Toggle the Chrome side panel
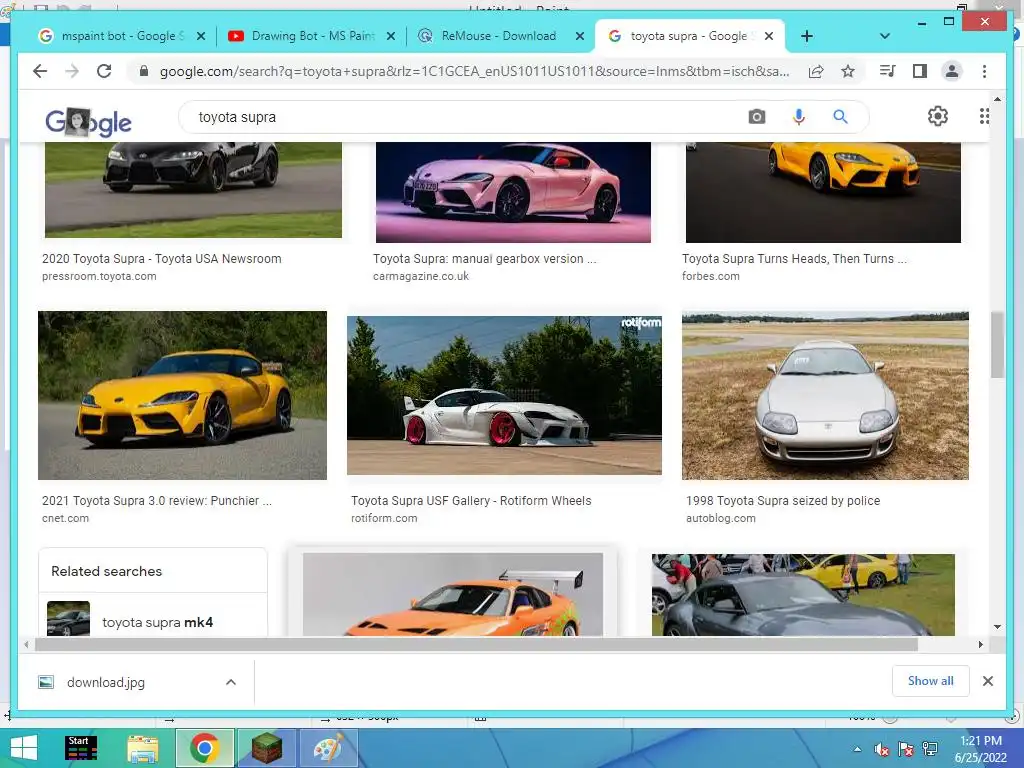Screen dimensions: 1024x768 click(920, 71)
